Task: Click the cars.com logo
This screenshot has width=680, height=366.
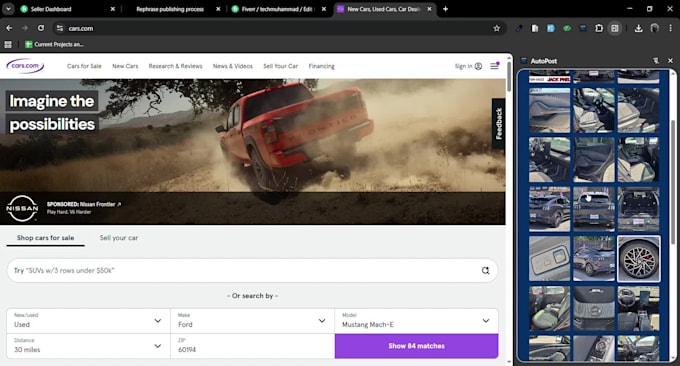Action: (25, 66)
